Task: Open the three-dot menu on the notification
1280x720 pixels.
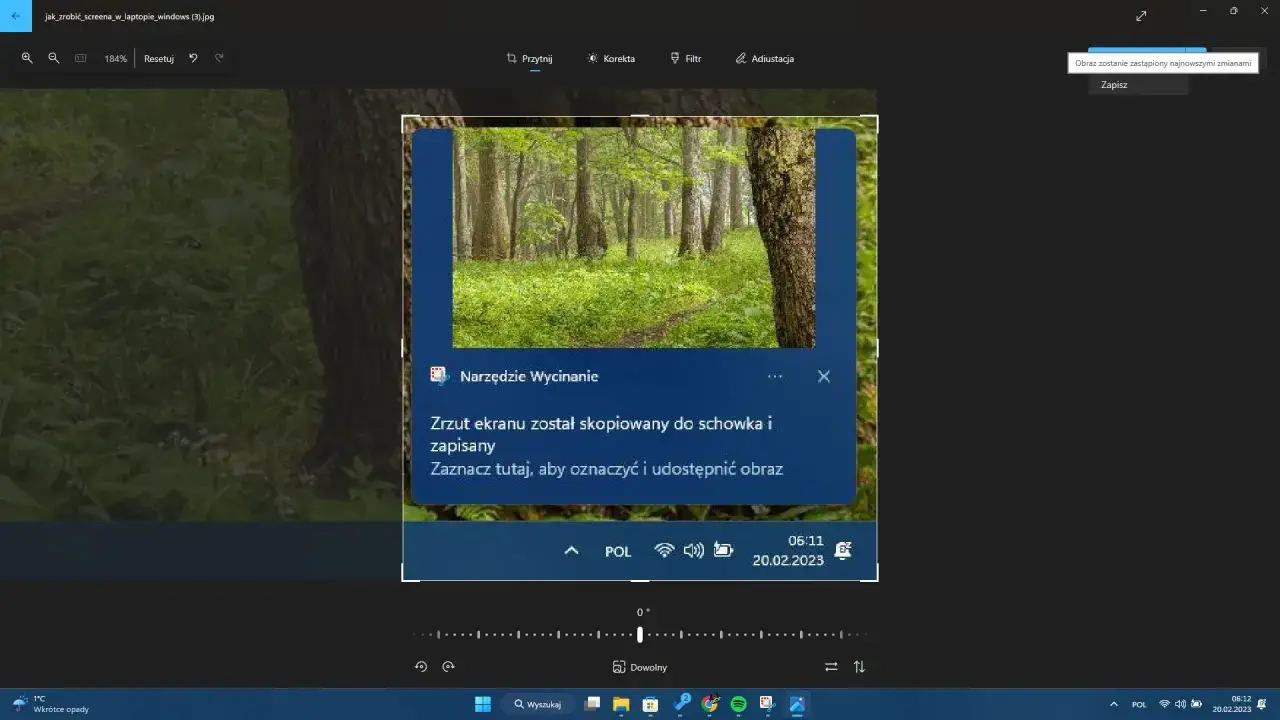Action: 775,376
